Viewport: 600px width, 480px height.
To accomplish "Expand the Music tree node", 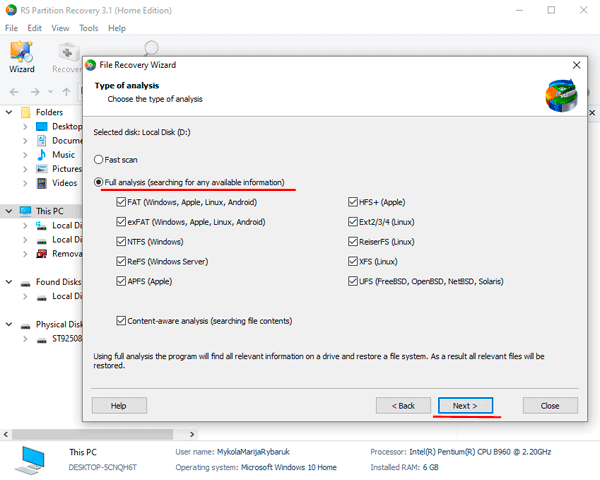I will click(x=25, y=155).
